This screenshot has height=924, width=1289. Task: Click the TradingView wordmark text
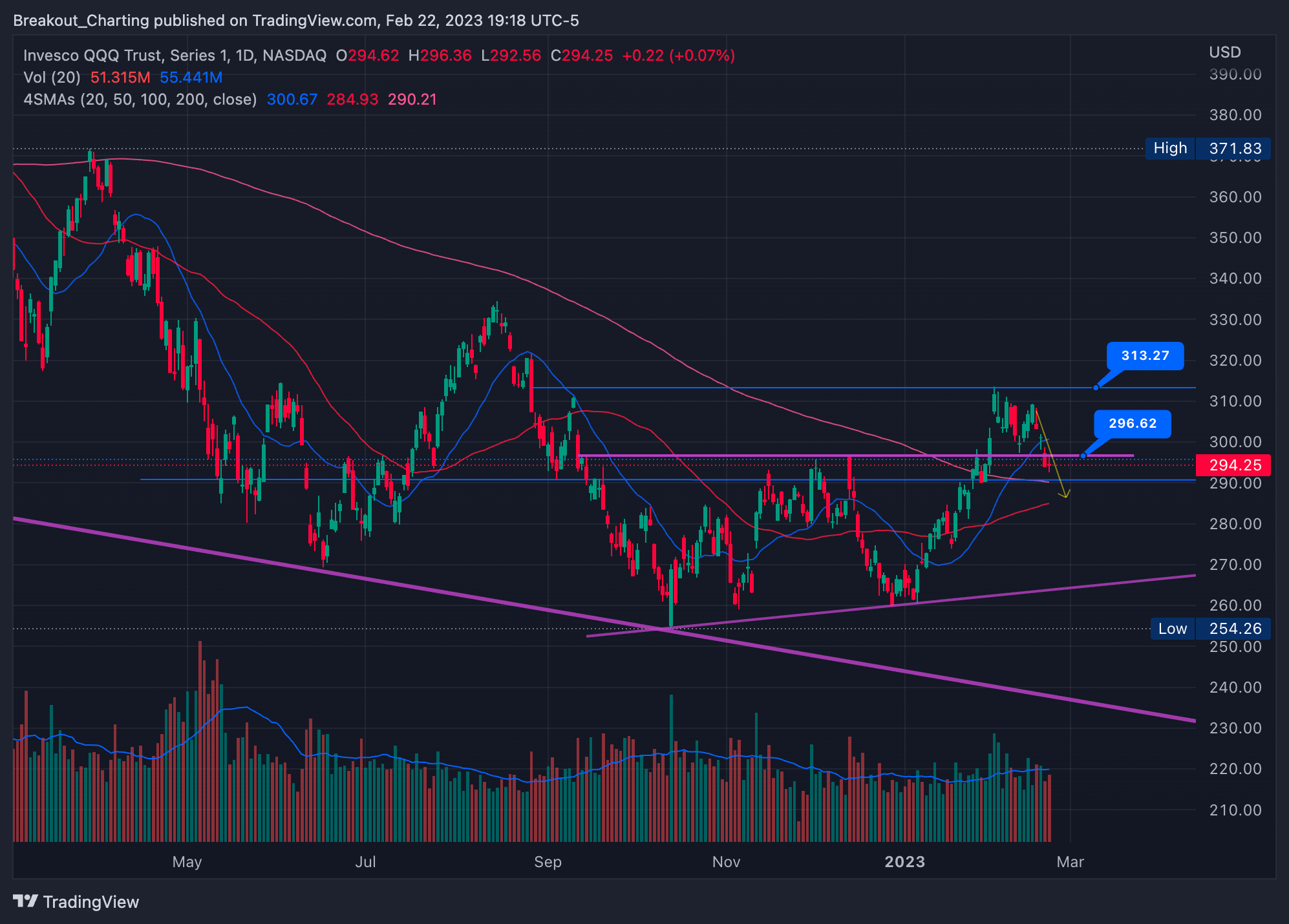[91, 902]
